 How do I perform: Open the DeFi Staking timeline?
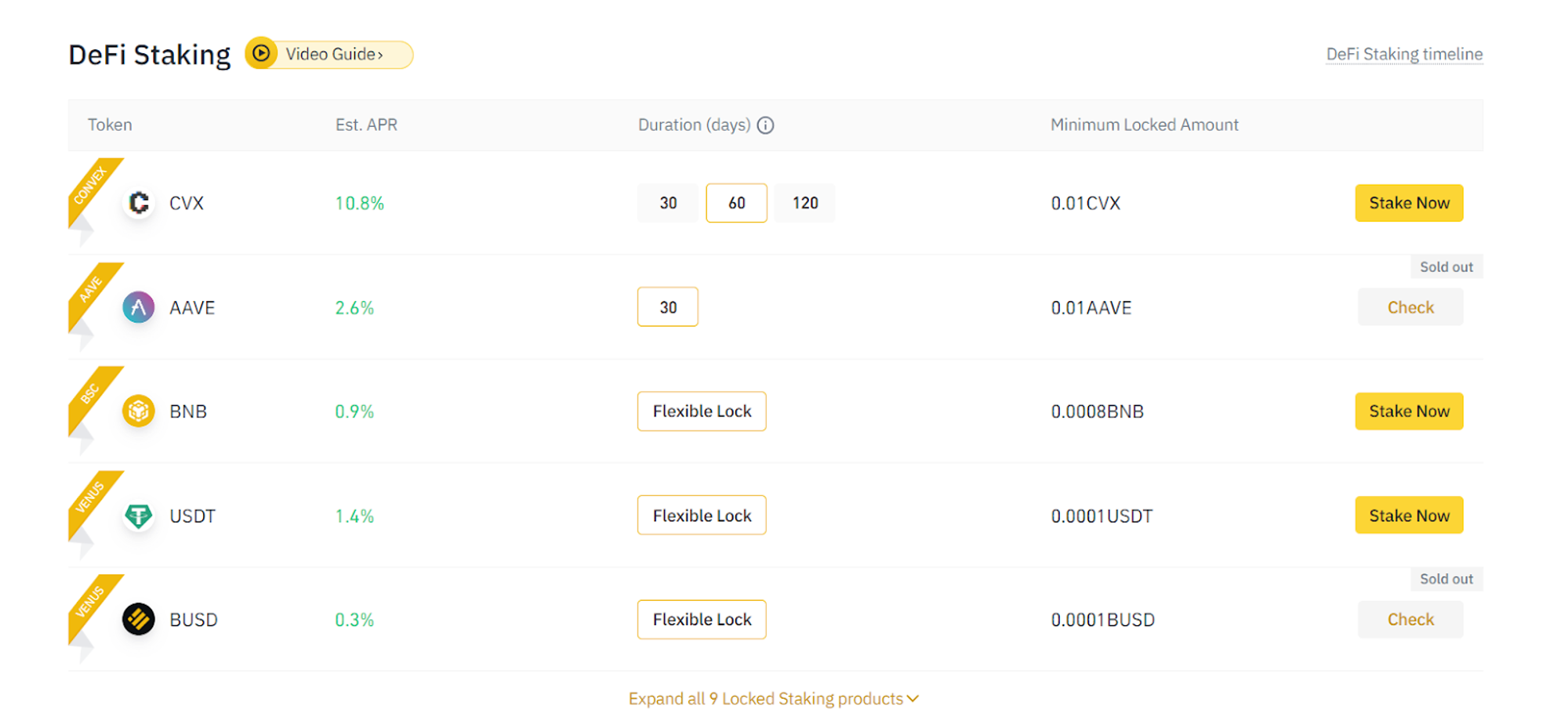(1403, 54)
